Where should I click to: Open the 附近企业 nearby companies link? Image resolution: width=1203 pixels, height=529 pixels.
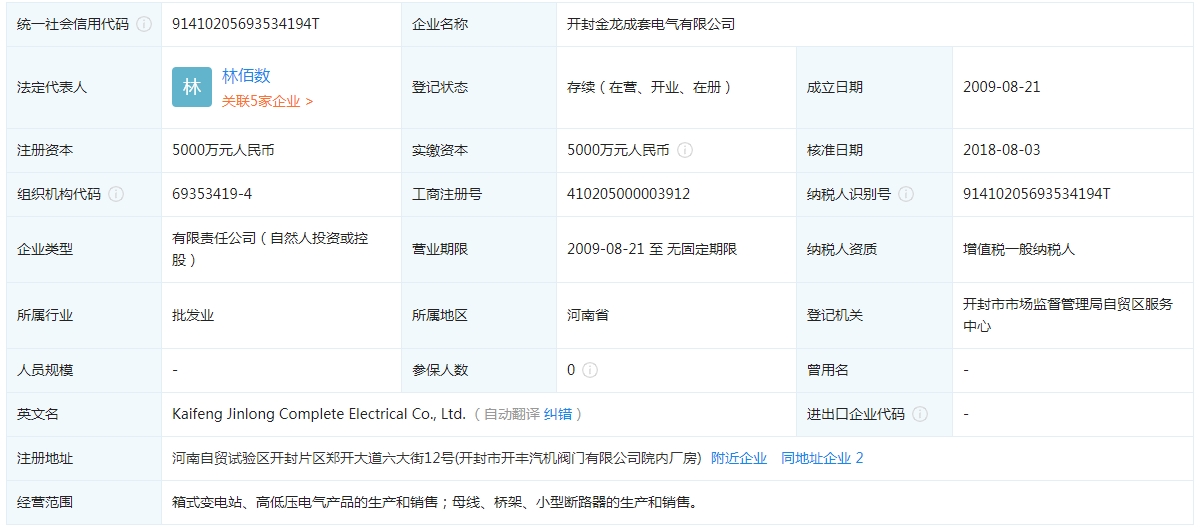[x=739, y=458]
